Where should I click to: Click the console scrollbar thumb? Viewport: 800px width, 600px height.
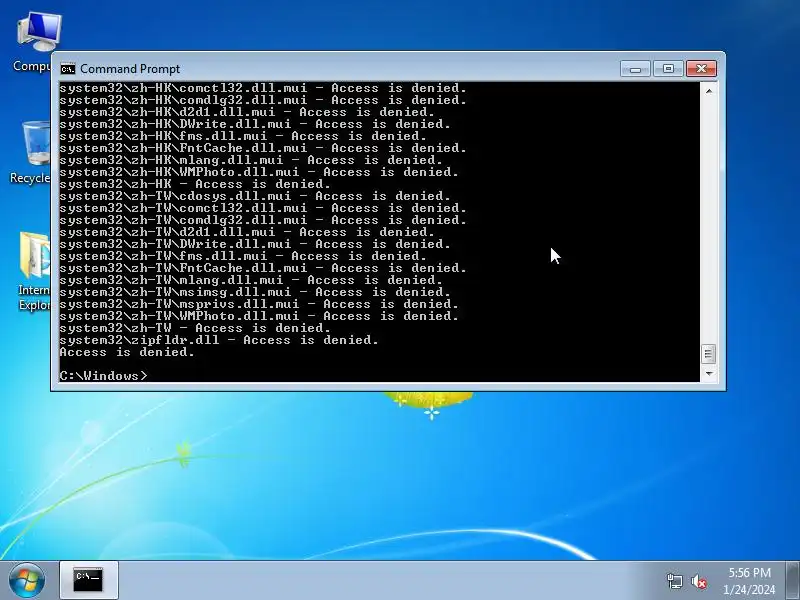click(709, 354)
